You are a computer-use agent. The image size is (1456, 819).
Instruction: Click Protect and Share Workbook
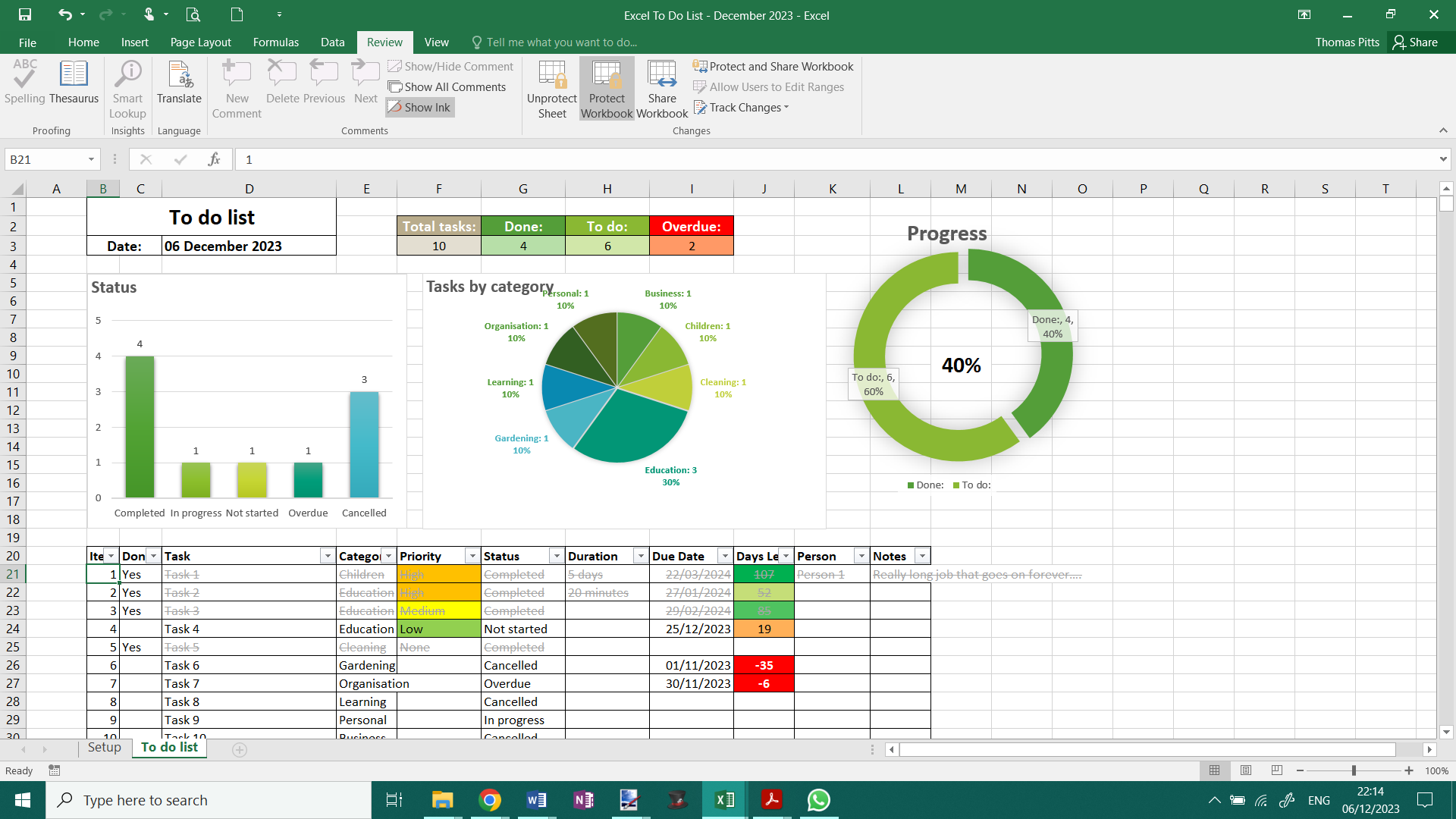[773, 66]
